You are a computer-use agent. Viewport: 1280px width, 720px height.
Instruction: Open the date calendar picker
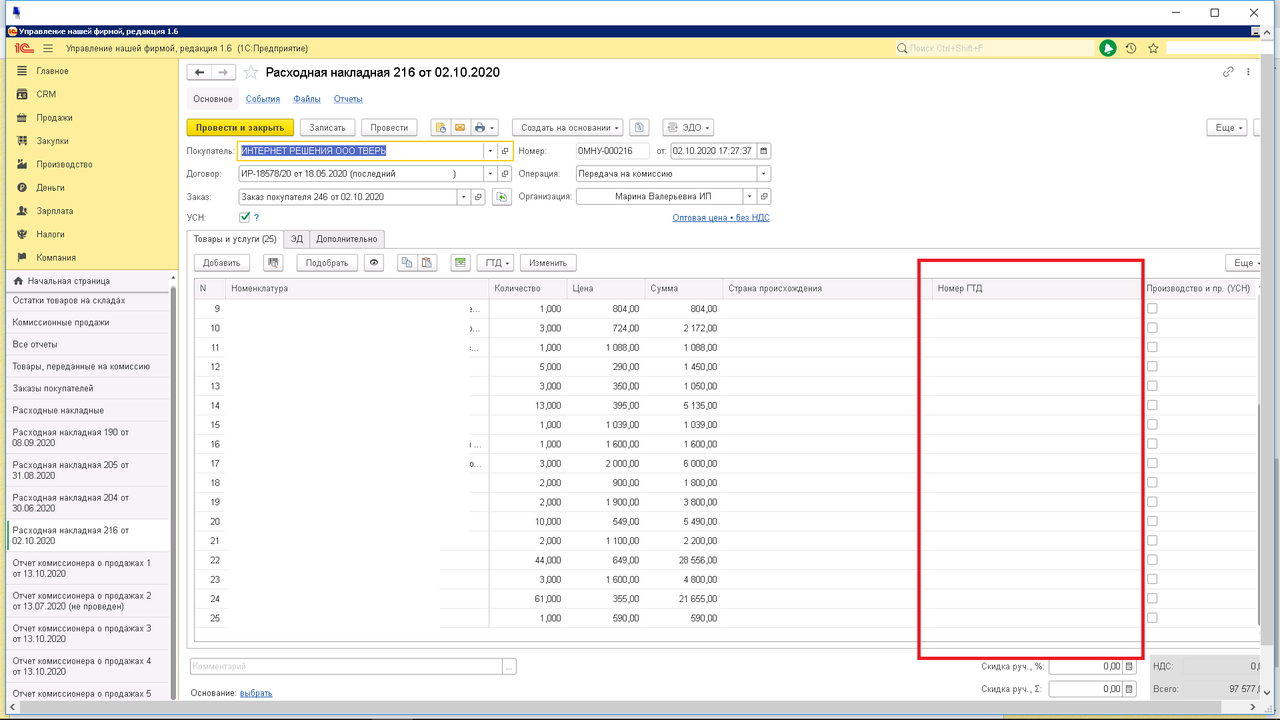[764, 151]
